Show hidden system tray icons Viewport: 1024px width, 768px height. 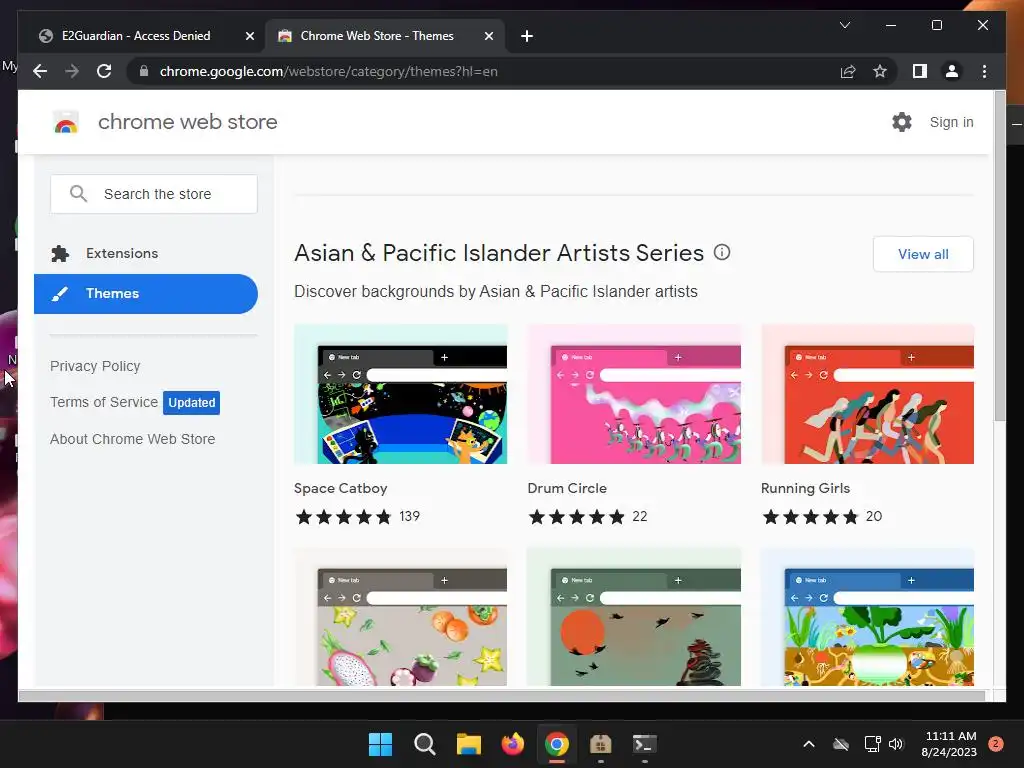click(x=808, y=744)
